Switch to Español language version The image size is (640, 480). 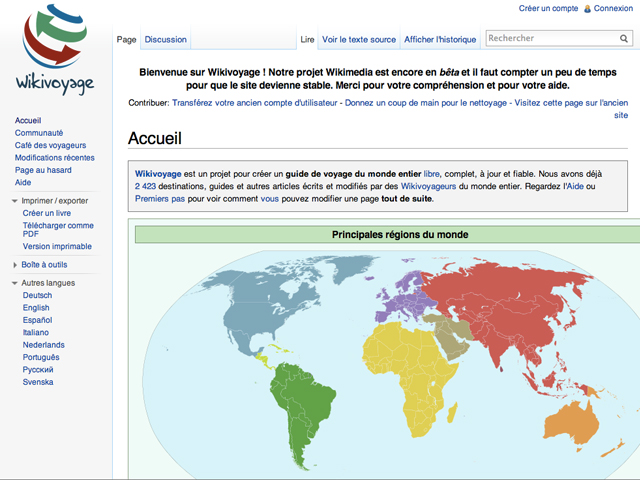[x=38, y=320]
